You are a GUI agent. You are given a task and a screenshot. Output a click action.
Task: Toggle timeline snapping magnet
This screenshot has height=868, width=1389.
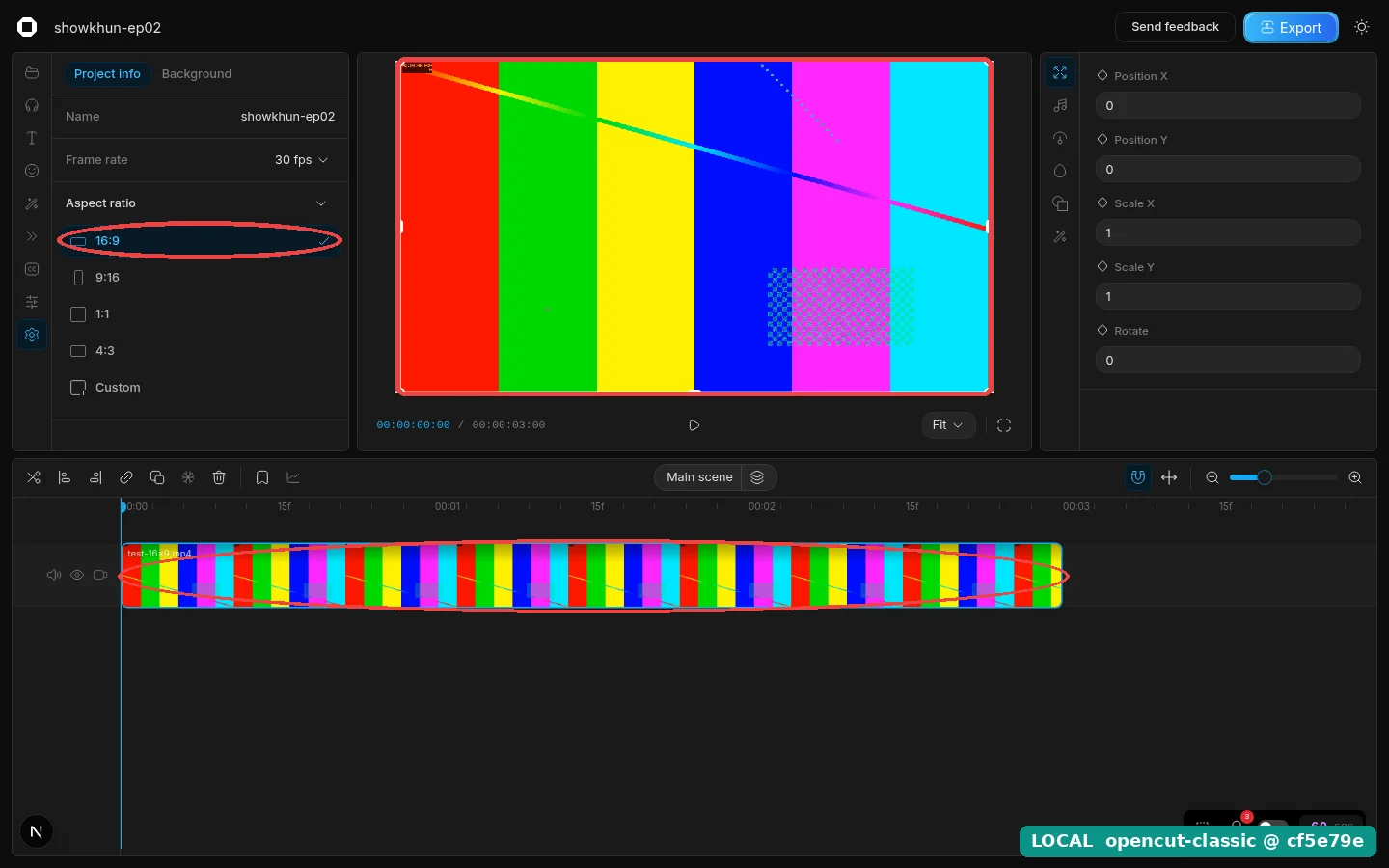(1138, 477)
